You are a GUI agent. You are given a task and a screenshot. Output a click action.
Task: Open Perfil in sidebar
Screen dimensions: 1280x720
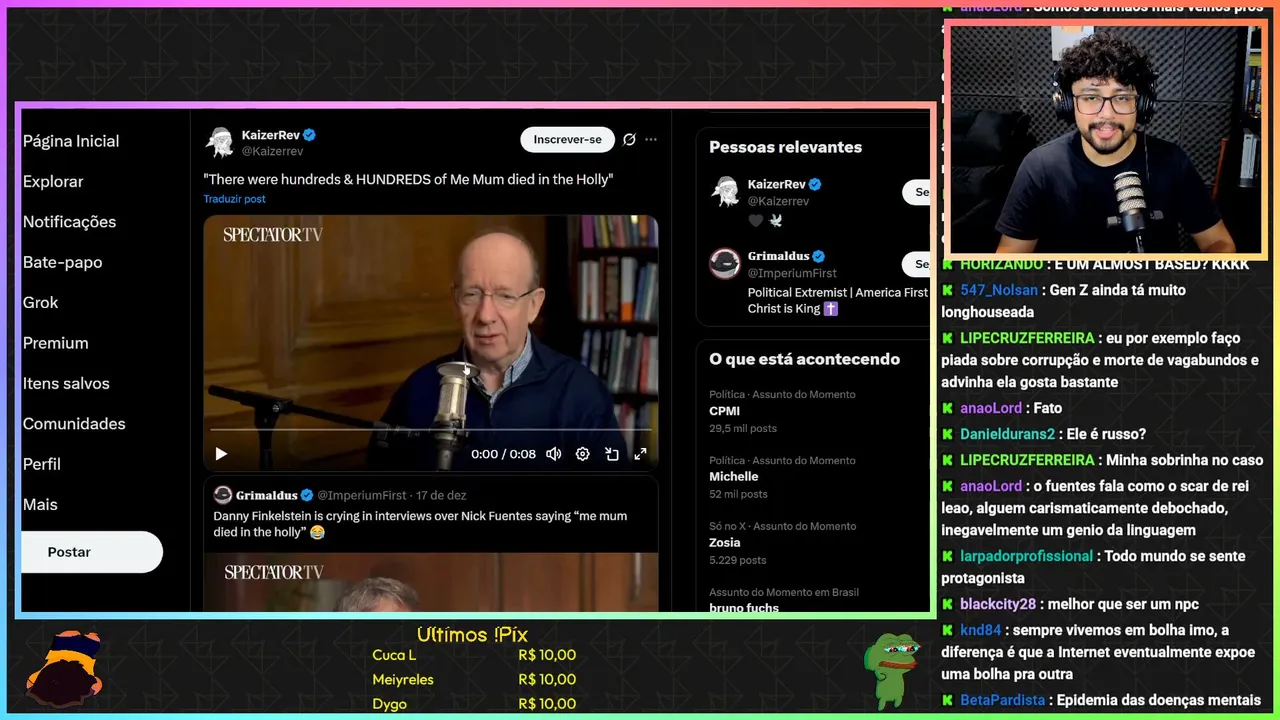[x=42, y=464]
